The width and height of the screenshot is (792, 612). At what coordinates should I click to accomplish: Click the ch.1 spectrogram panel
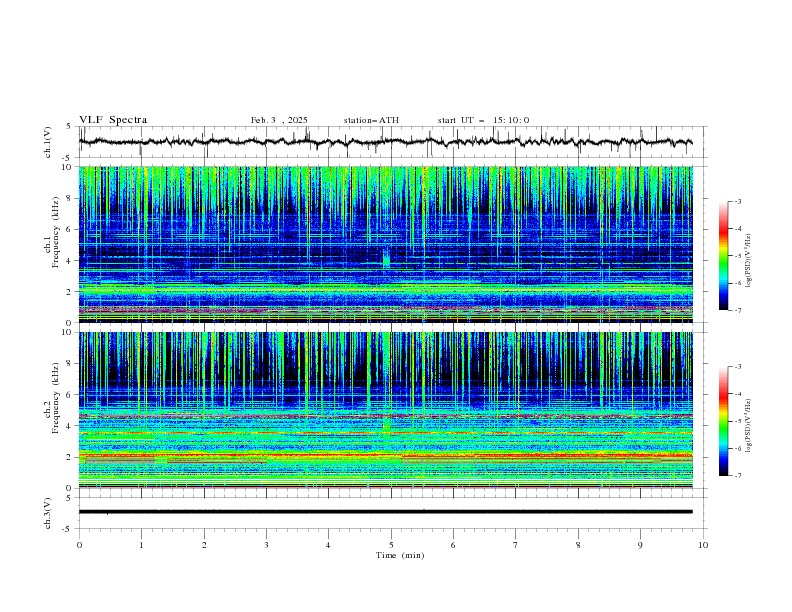pos(385,244)
